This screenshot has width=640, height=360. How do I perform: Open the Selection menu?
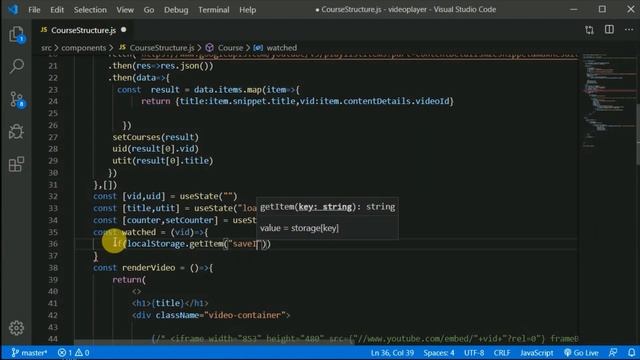point(90,9)
